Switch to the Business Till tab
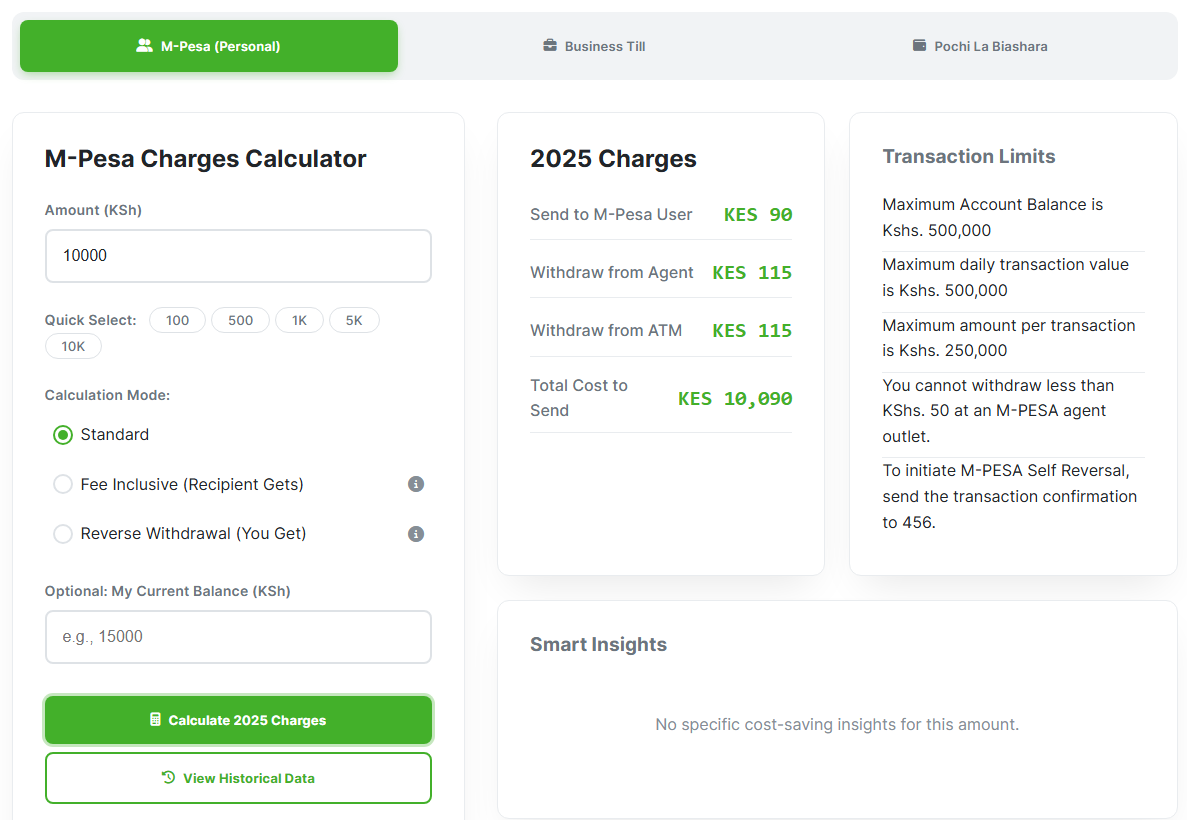The width and height of the screenshot is (1187, 820). (594, 46)
